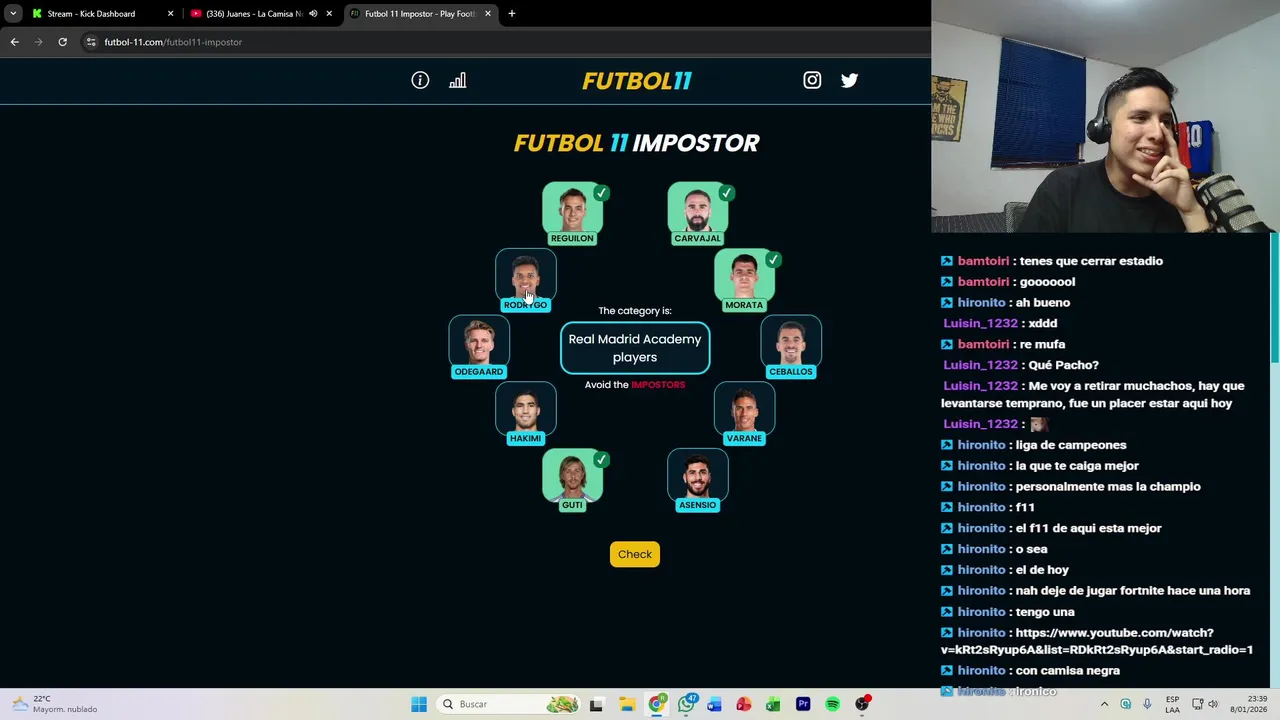Open PowerPoint from taskbar
Image resolution: width=1280 pixels, height=720 pixels.
click(x=743, y=704)
